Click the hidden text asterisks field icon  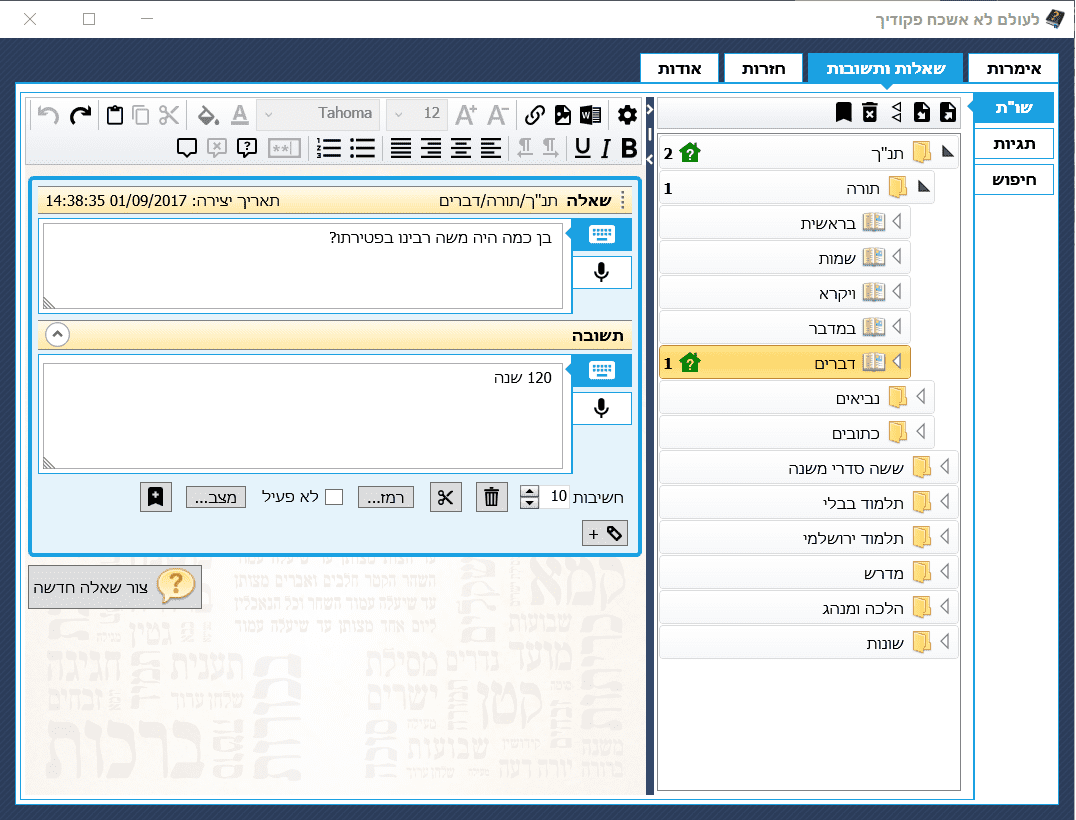(x=284, y=148)
